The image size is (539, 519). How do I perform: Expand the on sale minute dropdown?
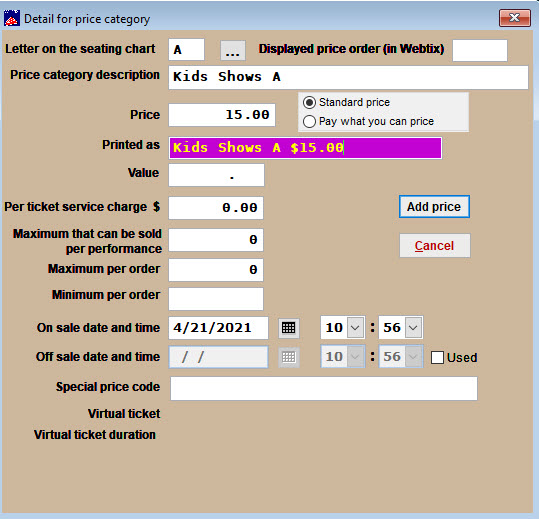[413, 328]
